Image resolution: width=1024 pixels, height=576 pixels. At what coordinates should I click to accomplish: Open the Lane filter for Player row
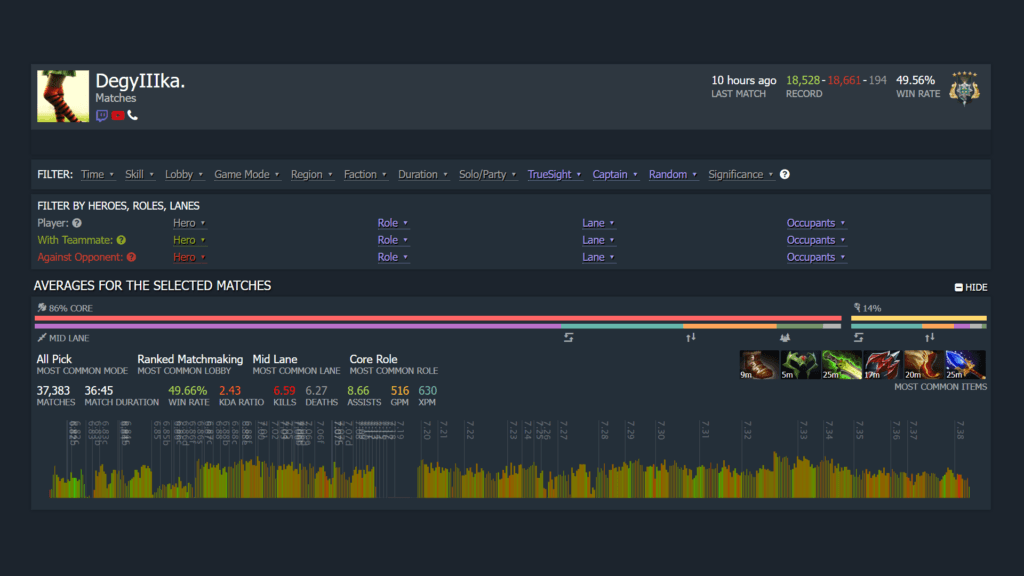pos(597,222)
